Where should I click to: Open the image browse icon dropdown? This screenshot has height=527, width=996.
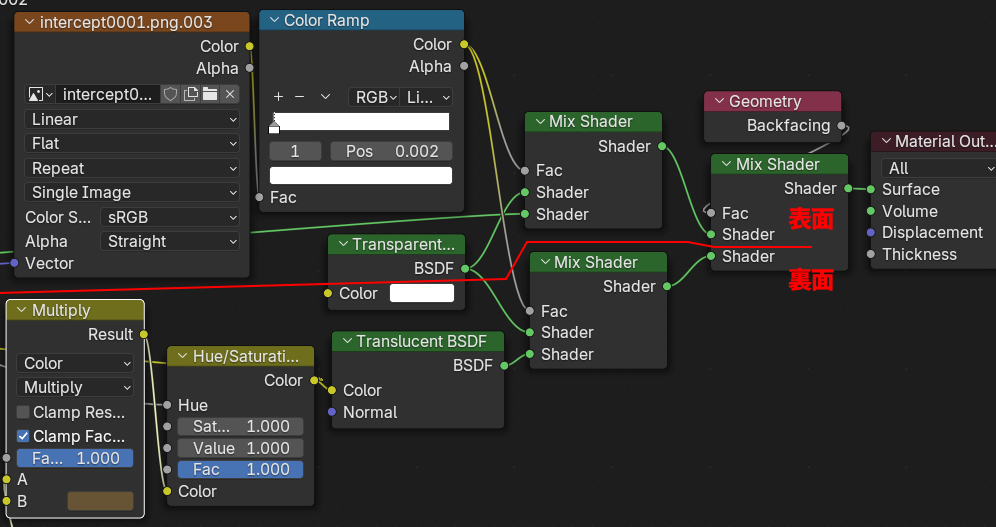point(40,94)
